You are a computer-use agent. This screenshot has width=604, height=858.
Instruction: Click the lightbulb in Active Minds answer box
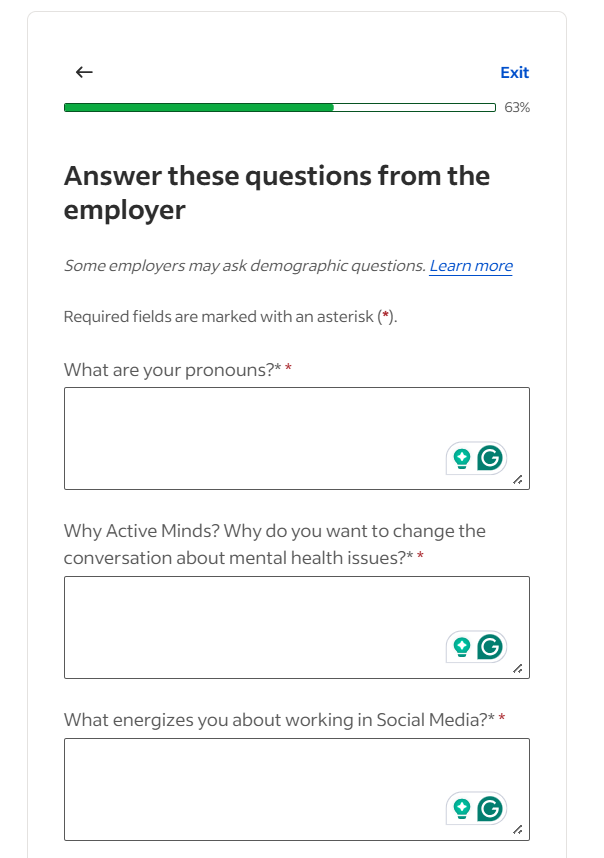point(462,647)
